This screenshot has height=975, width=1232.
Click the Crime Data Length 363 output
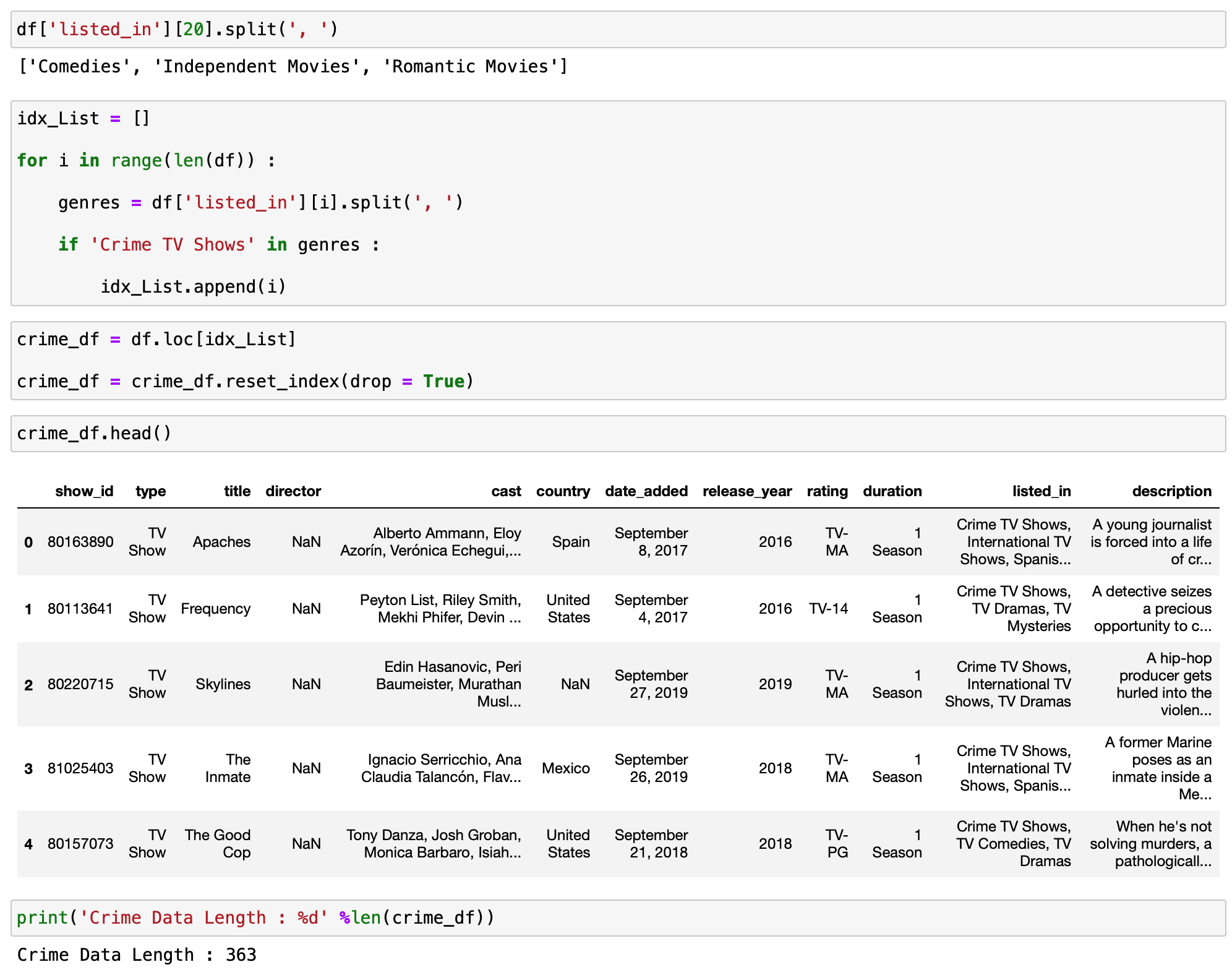tap(137, 955)
